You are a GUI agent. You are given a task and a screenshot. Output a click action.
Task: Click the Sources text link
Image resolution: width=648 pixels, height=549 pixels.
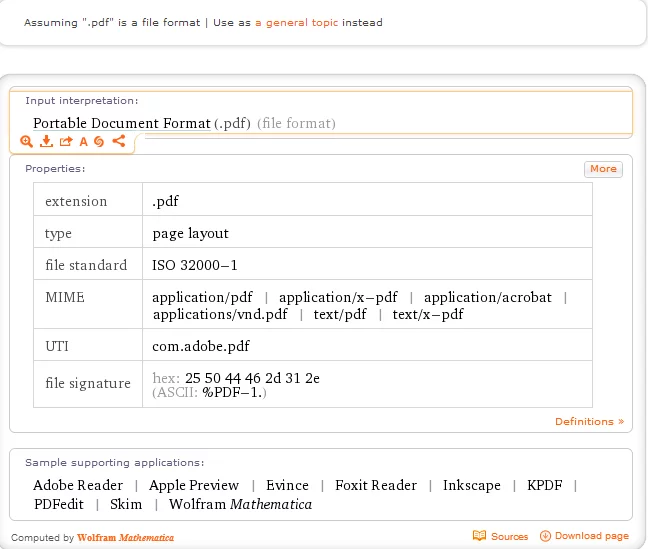pos(510,537)
